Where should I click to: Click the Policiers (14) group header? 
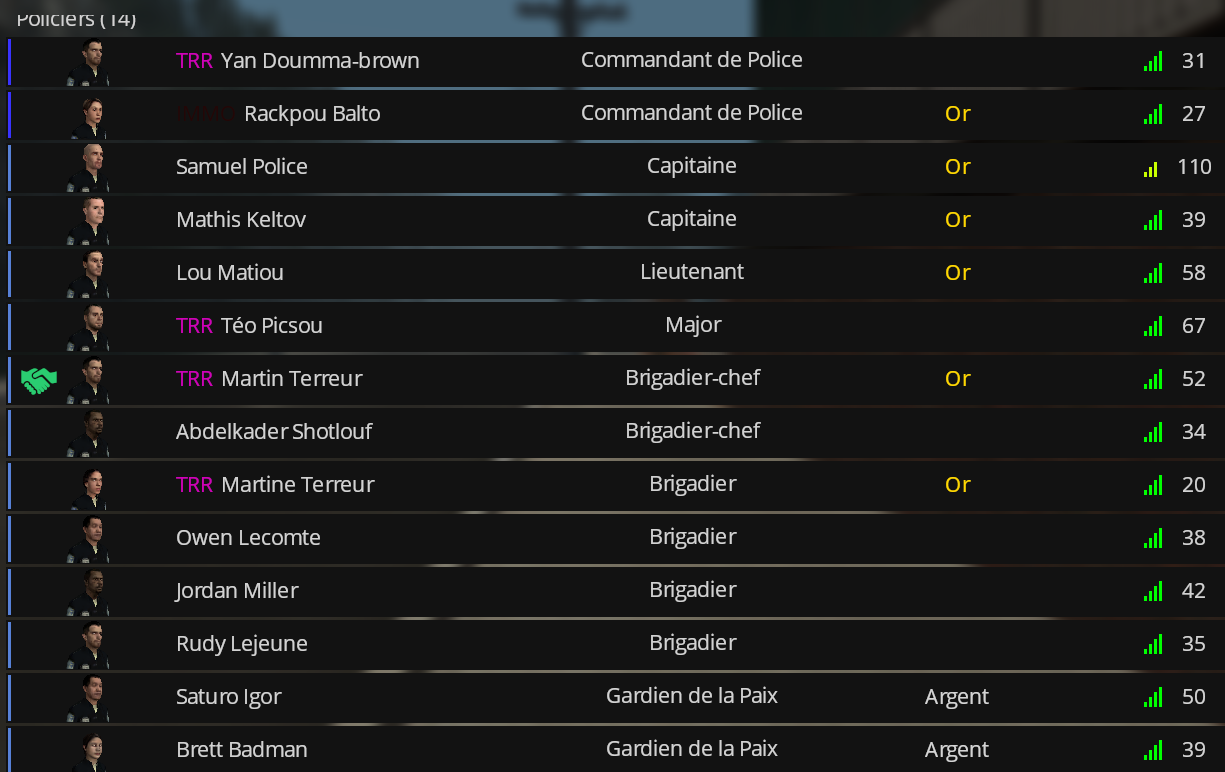click(76, 18)
